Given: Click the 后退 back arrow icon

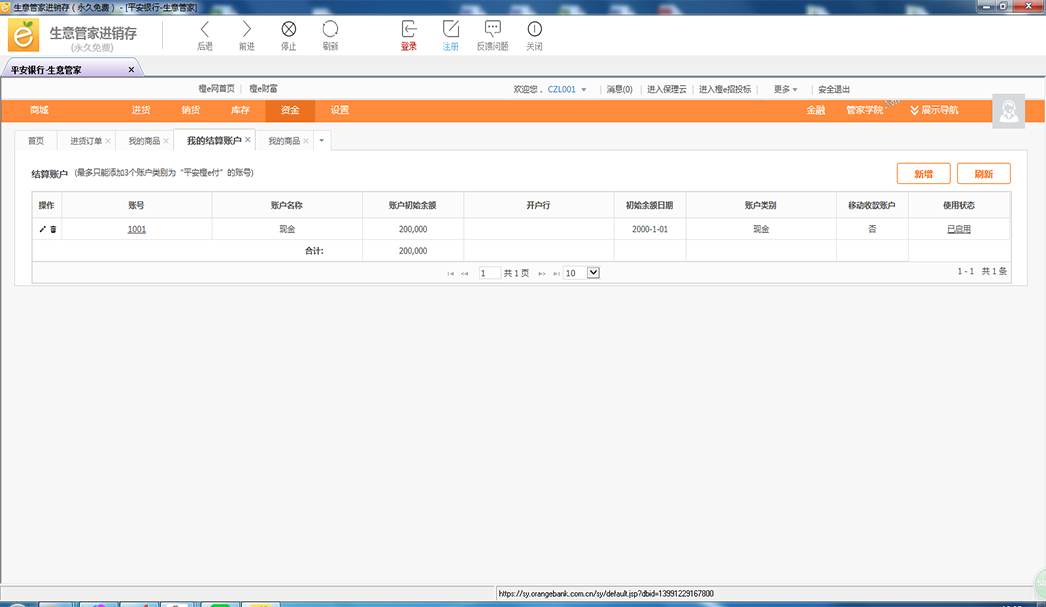Looking at the screenshot, I should coord(205,30).
